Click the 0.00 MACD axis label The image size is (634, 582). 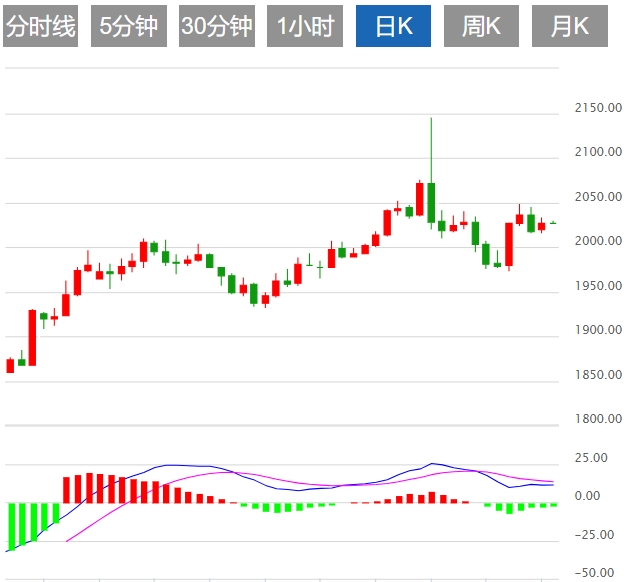[x=587, y=495]
